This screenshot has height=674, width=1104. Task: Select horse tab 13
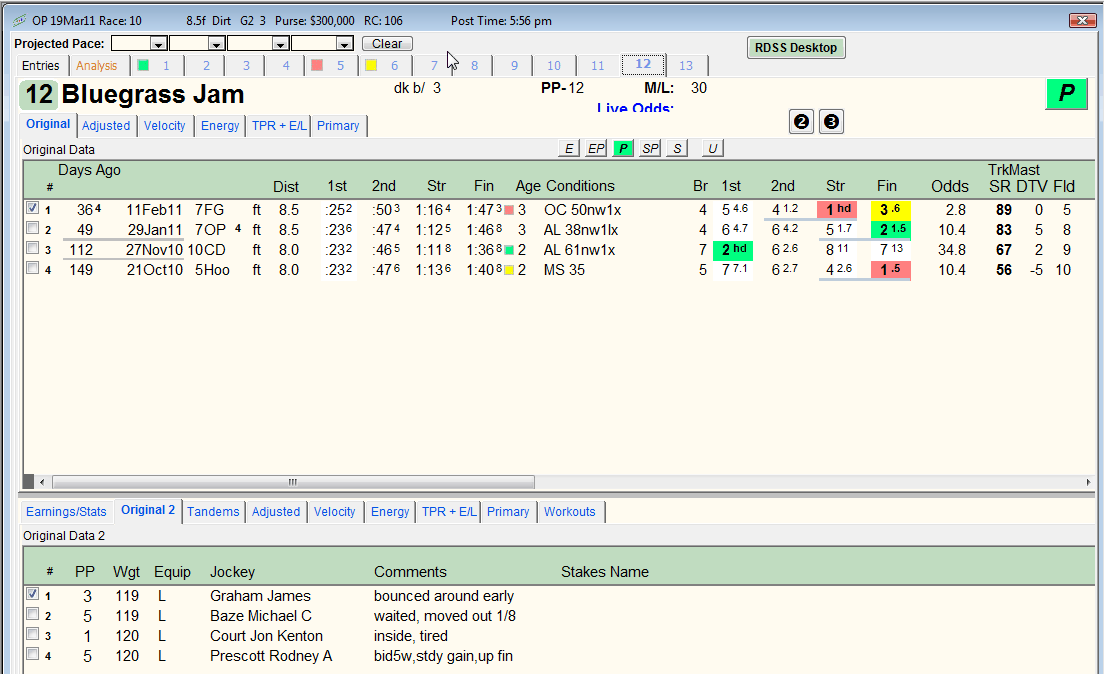pos(686,65)
